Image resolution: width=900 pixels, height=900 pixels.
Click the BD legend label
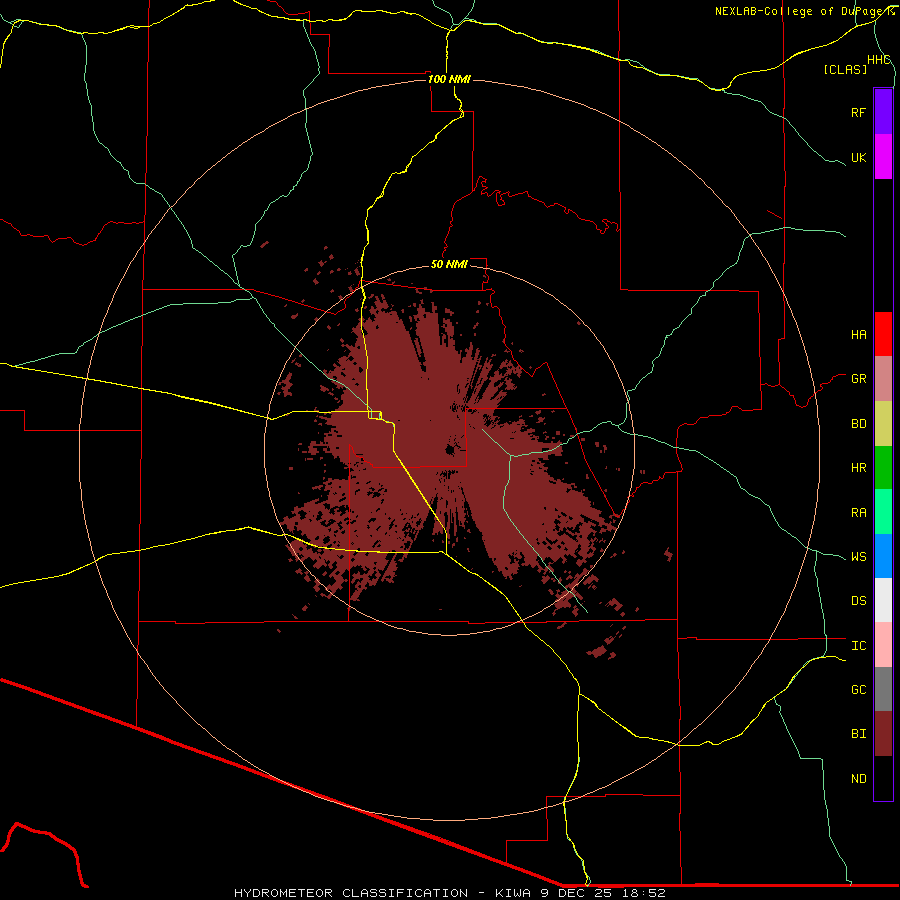[x=858, y=424]
